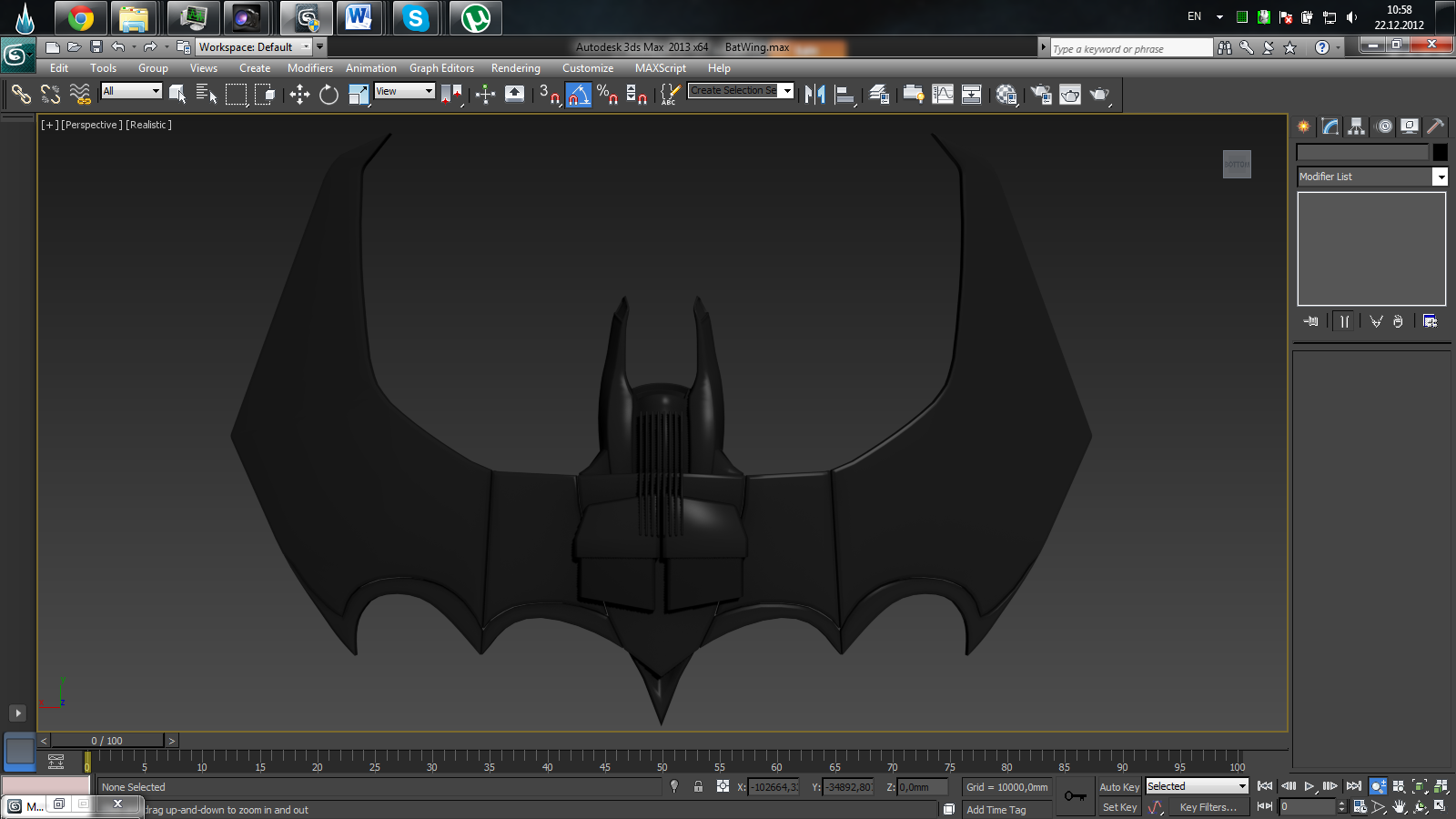Screen dimensions: 1456x819
Task: Click the Key Filters button
Action: [x=1208, y=807]
